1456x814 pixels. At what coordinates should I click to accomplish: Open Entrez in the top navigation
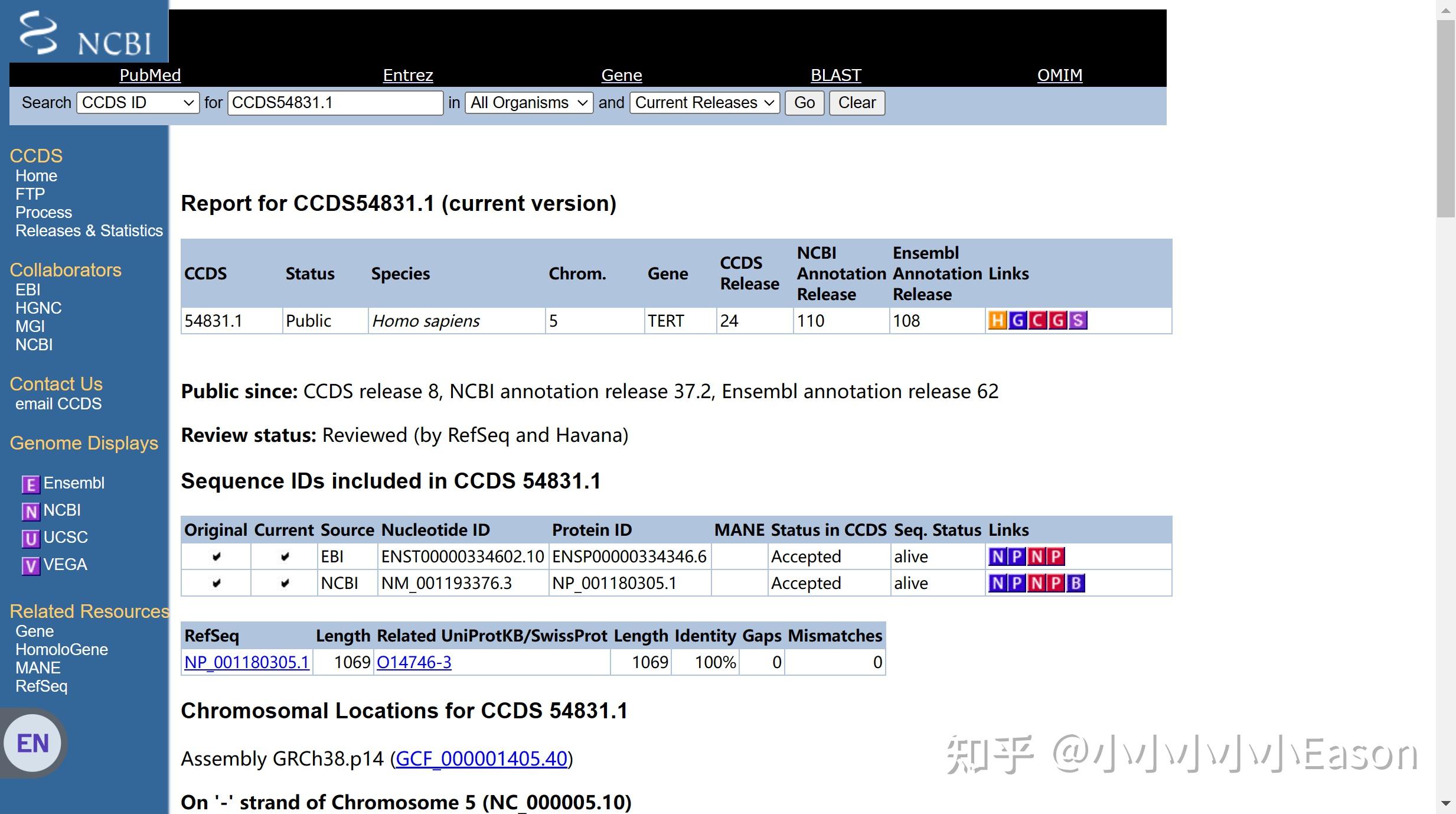(x=408, y=75)
